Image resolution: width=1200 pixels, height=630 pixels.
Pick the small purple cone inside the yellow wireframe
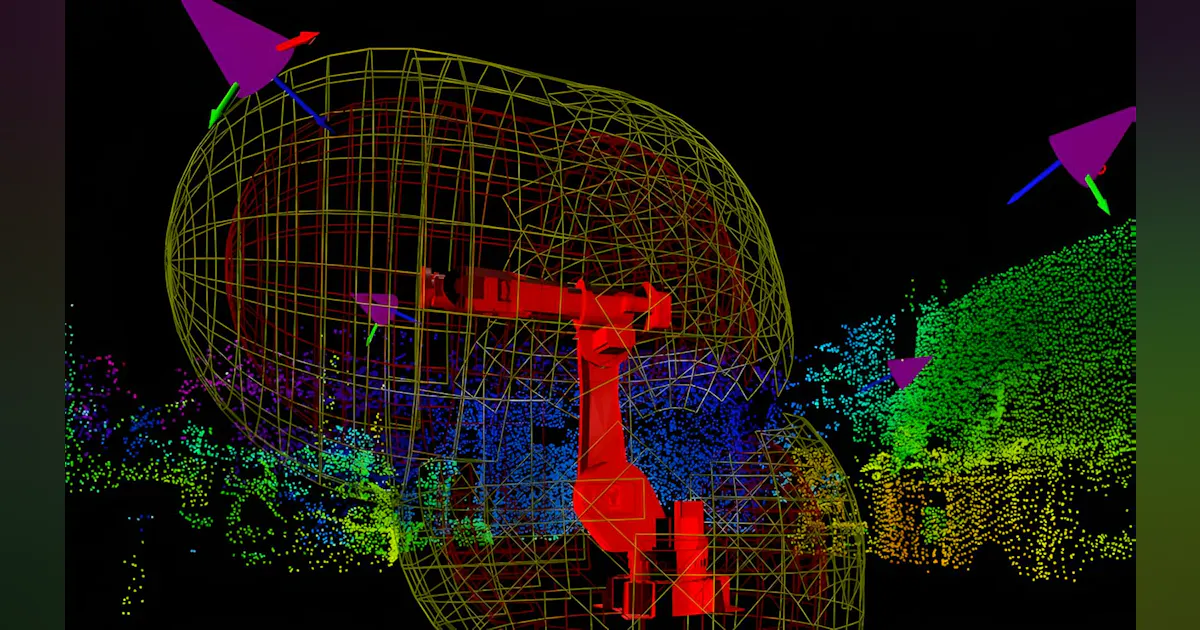coord(378,308)
